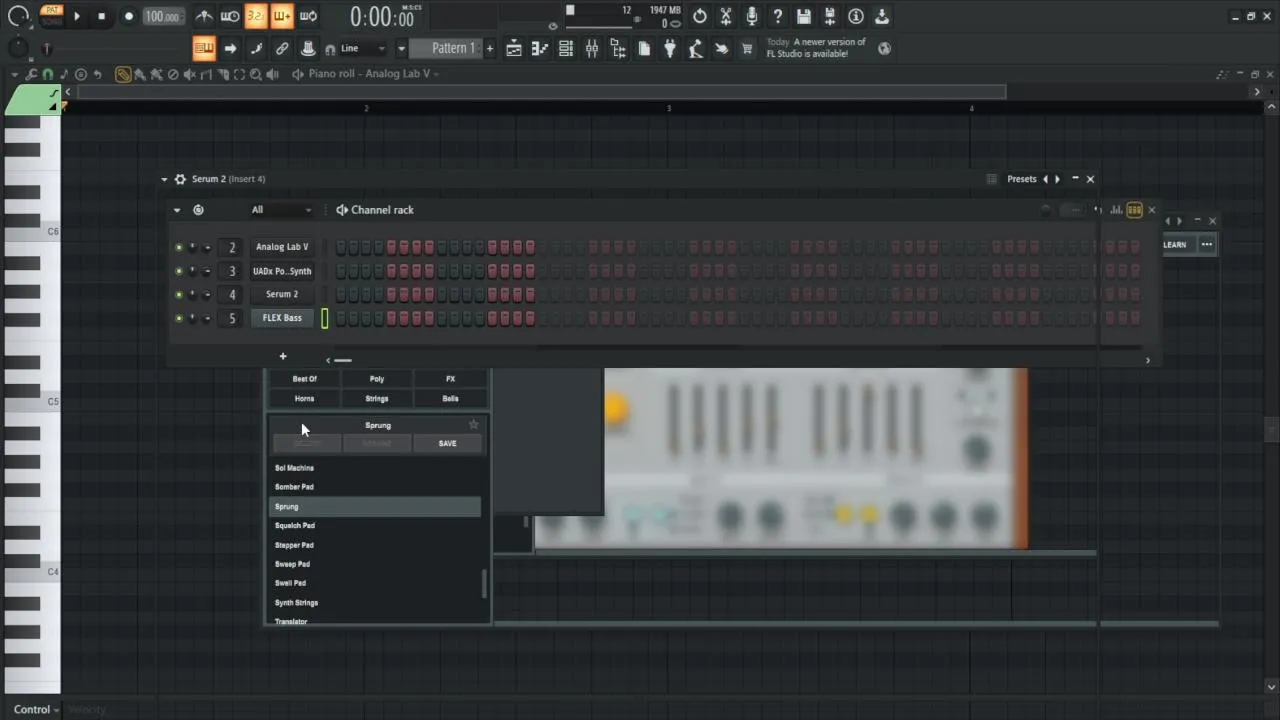
Task: Save project with floppy disk icon
Action: (804, 16)
